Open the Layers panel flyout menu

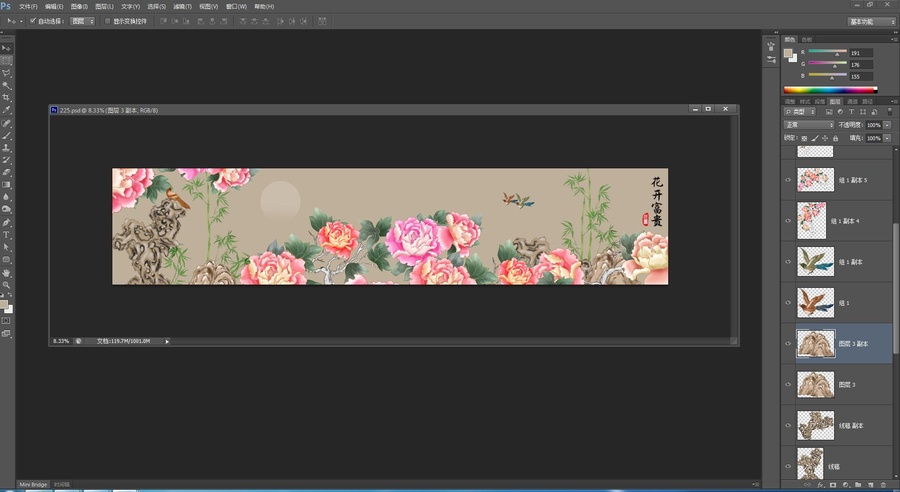pos(894,102)
